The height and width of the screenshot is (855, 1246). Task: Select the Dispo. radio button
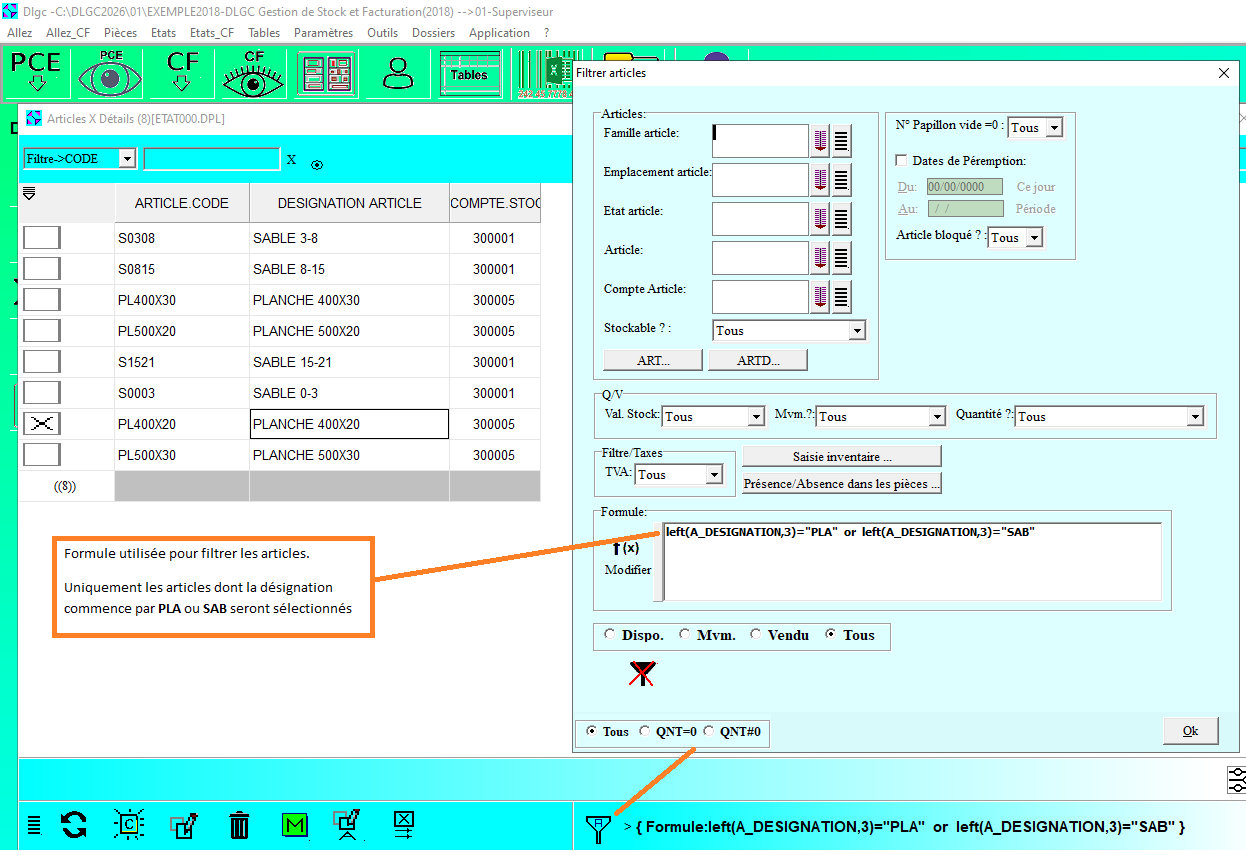coord(611,634)
